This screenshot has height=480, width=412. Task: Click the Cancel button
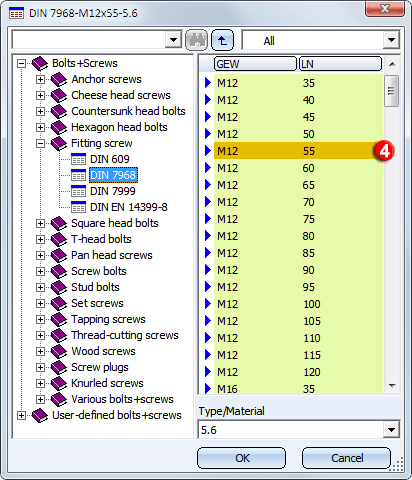[x=346, y=458]
